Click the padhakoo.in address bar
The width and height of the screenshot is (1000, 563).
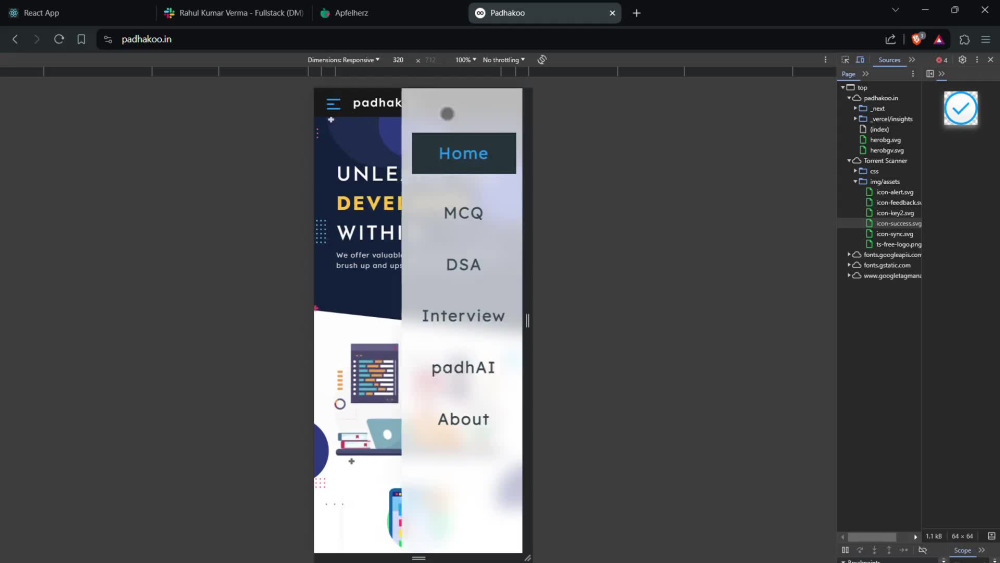tap(491, 39)
